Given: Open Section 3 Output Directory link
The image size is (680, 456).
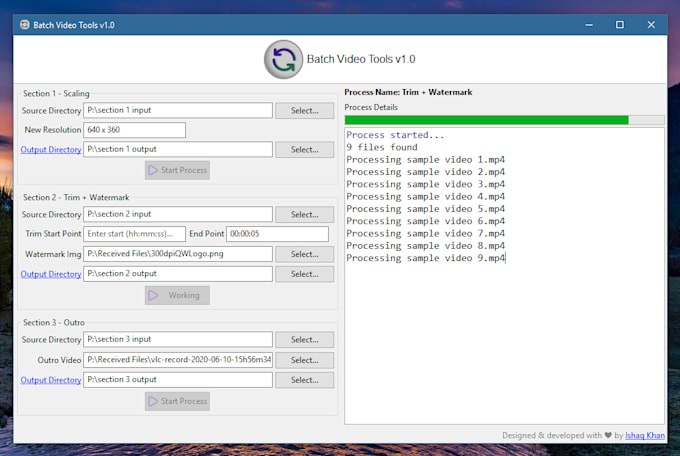Looking at the screenshot, I should point(51,380).
